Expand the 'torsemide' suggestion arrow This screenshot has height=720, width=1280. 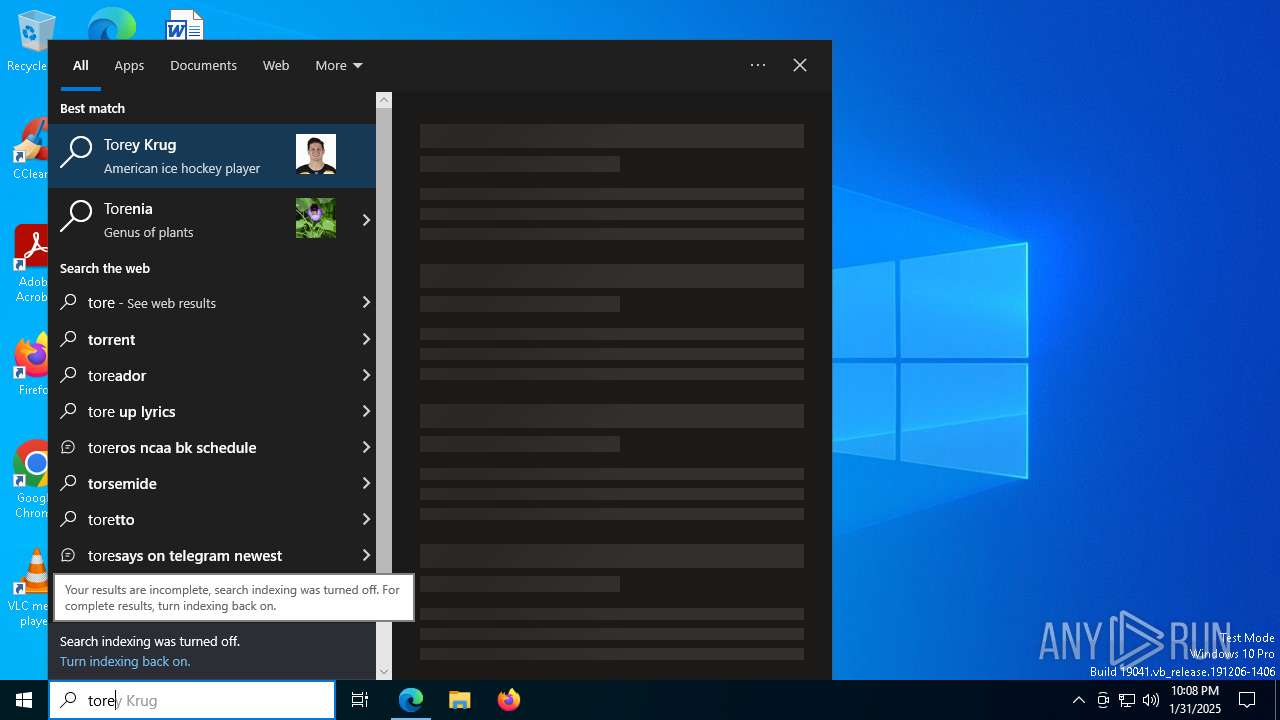coord(366,483)
